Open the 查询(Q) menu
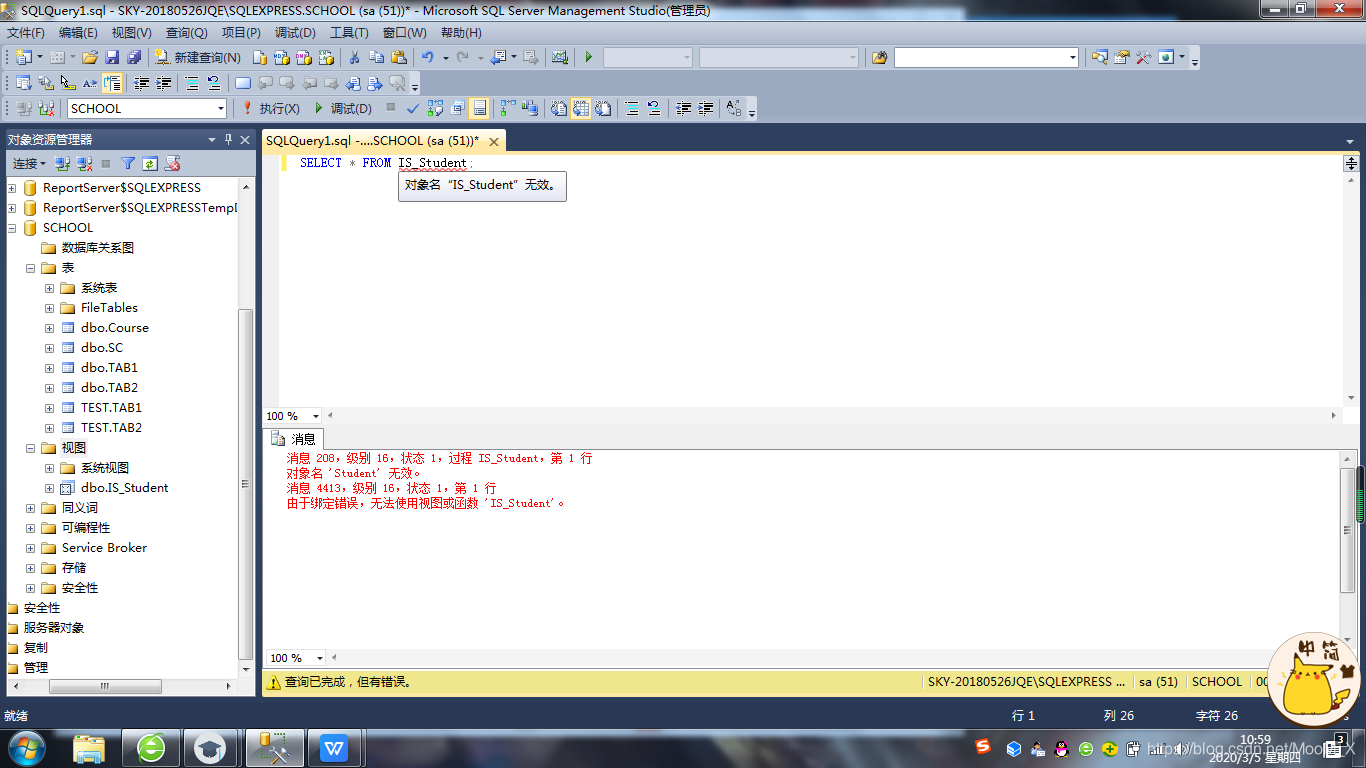 186,33
